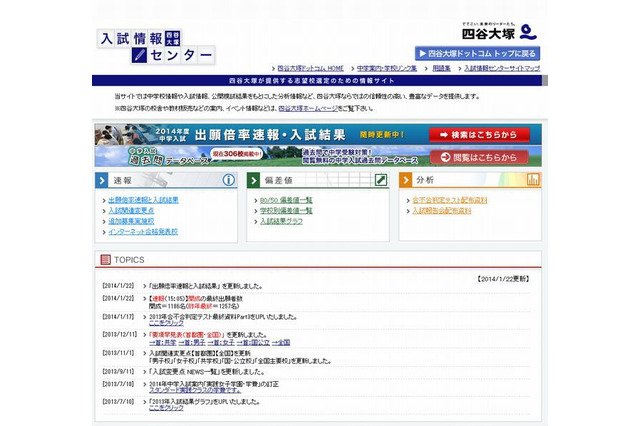640x426 pixels.
Task: Click the 速報 section header title
Action: pyautogui.click(x=122, y=180)
